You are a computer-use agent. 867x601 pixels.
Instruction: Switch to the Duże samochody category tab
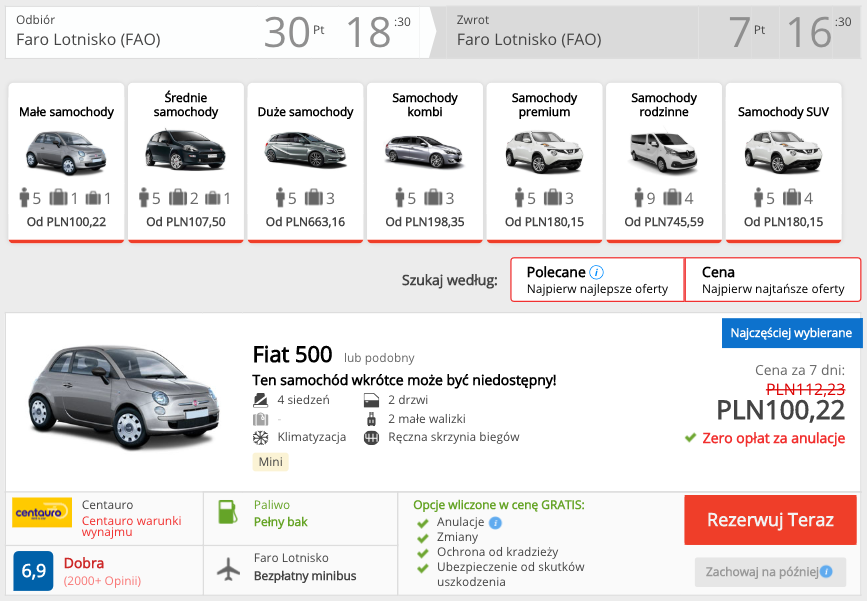[x=306, y=160]
